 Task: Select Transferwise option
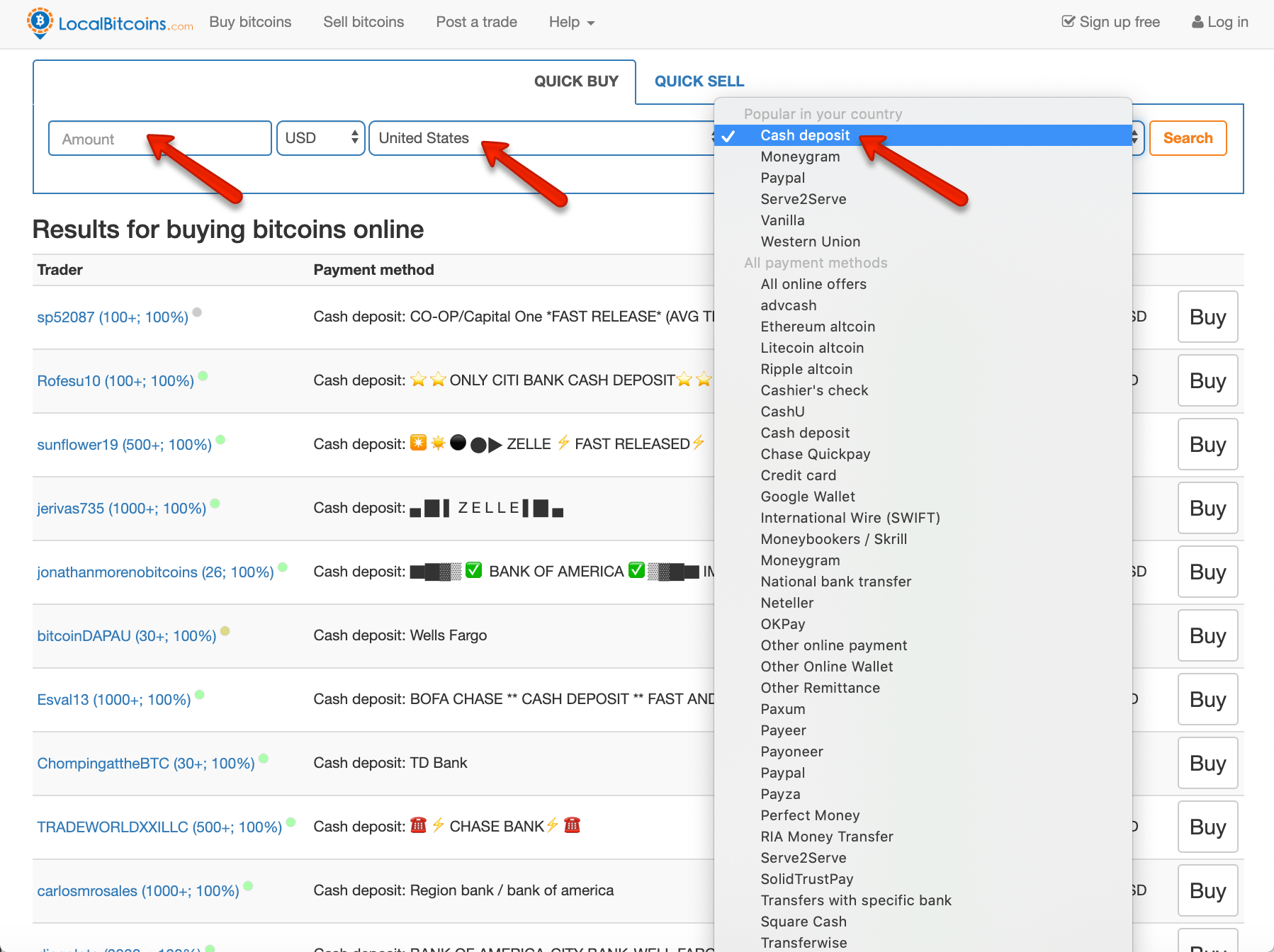click(x=923, y=943)
